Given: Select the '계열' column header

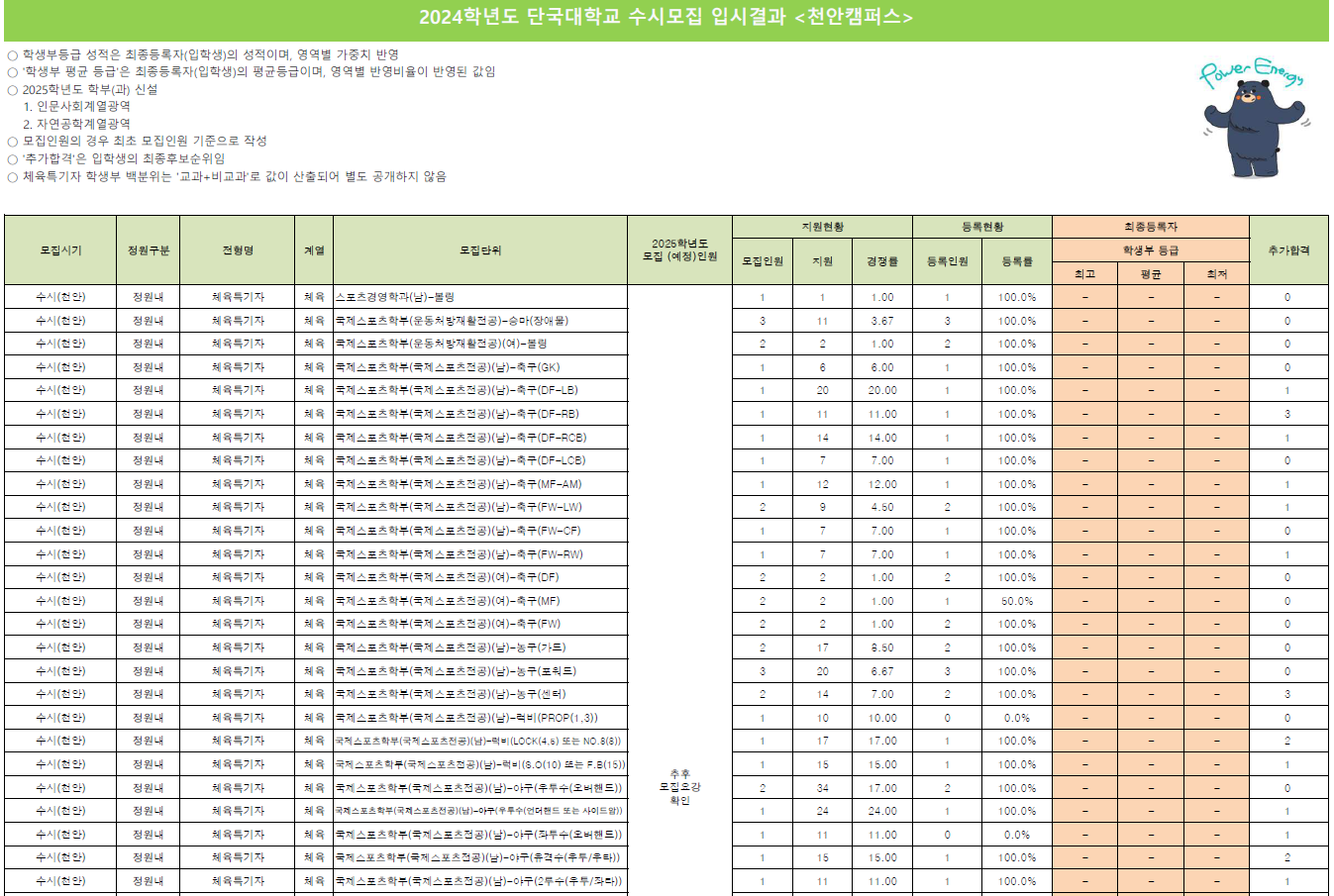Looking at the screenshot, I should [x=314, y=250].
